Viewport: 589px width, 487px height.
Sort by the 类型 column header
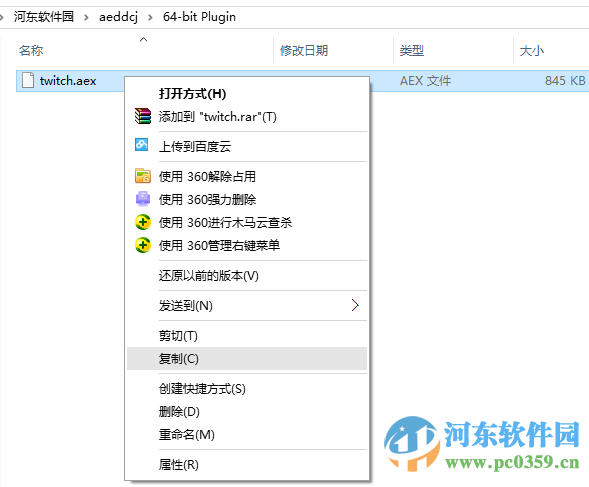click(x=412, y=50)
